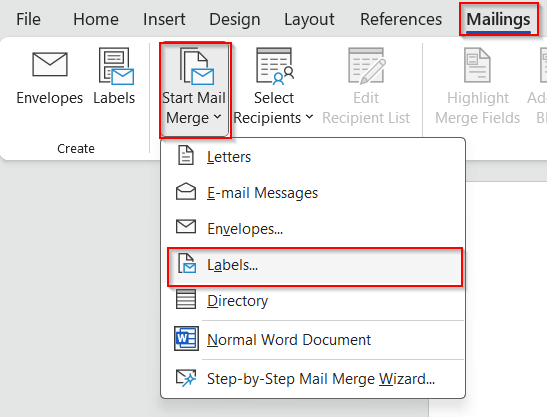
Task: Click the Mailings tab
Action: click(499, 19)
